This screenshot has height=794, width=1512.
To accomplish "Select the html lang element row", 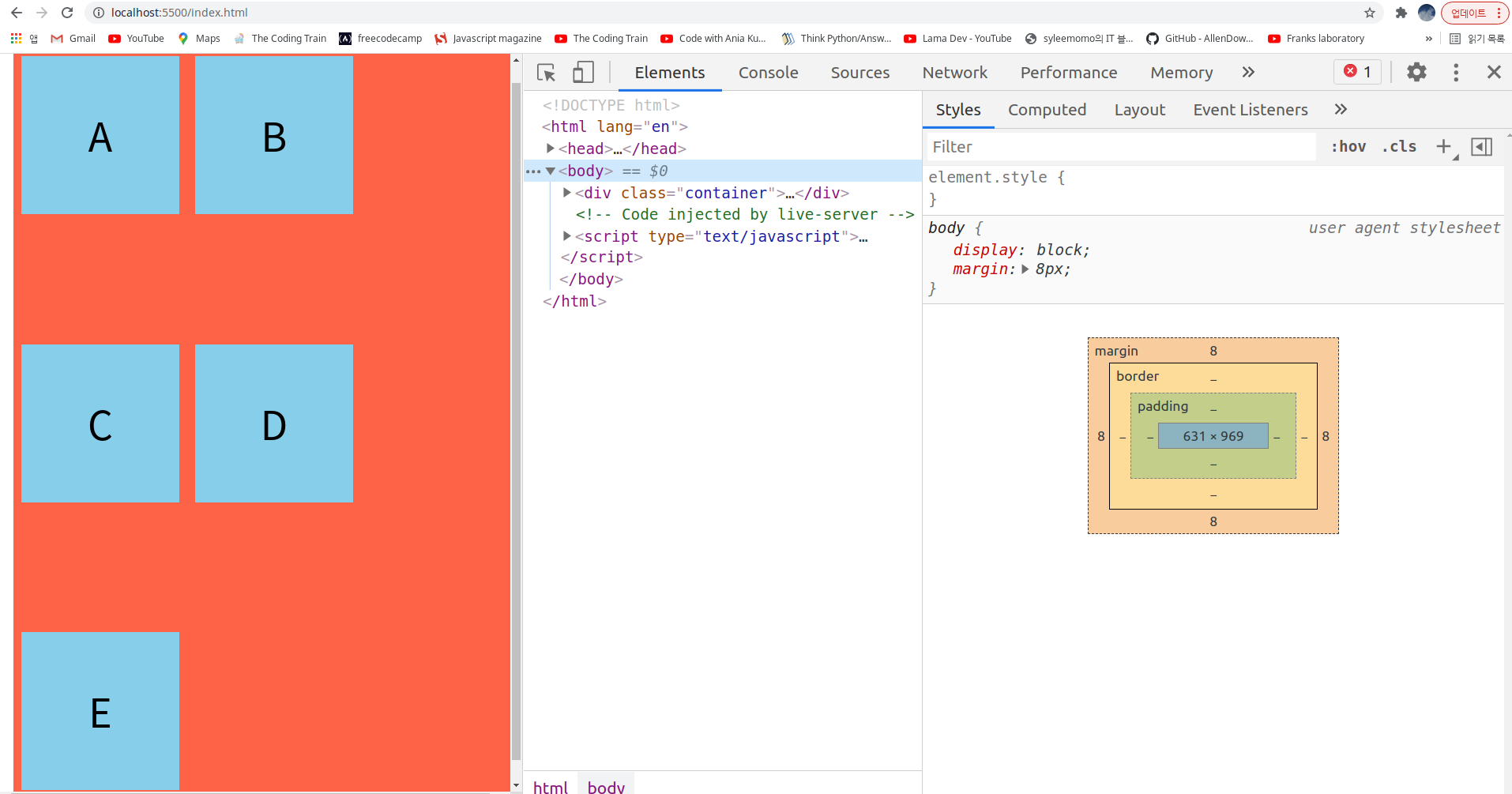I will point(615,126).
